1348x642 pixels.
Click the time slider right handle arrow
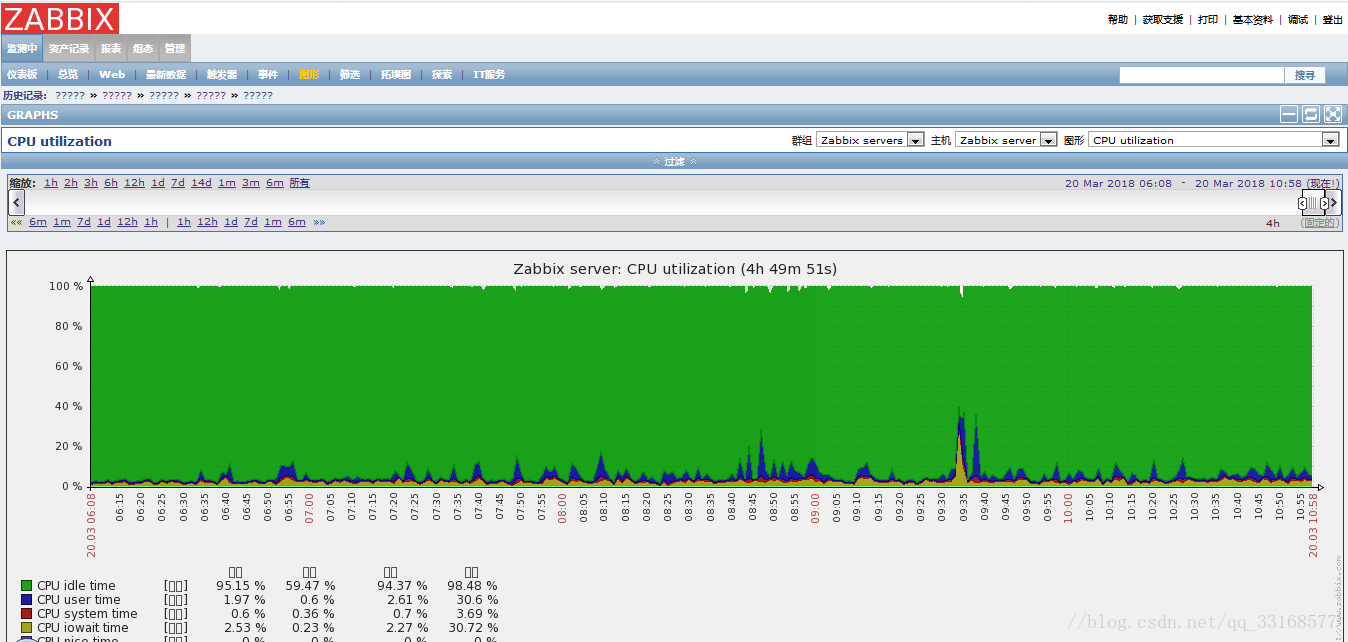click(1324, 203)
